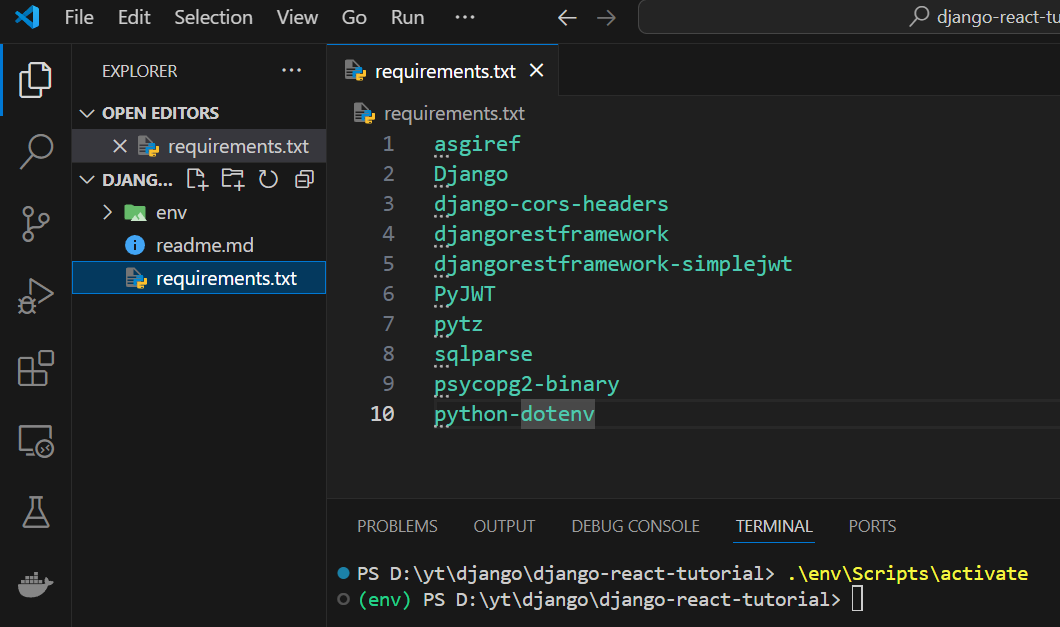Create a new folder in project

(233, 179)
